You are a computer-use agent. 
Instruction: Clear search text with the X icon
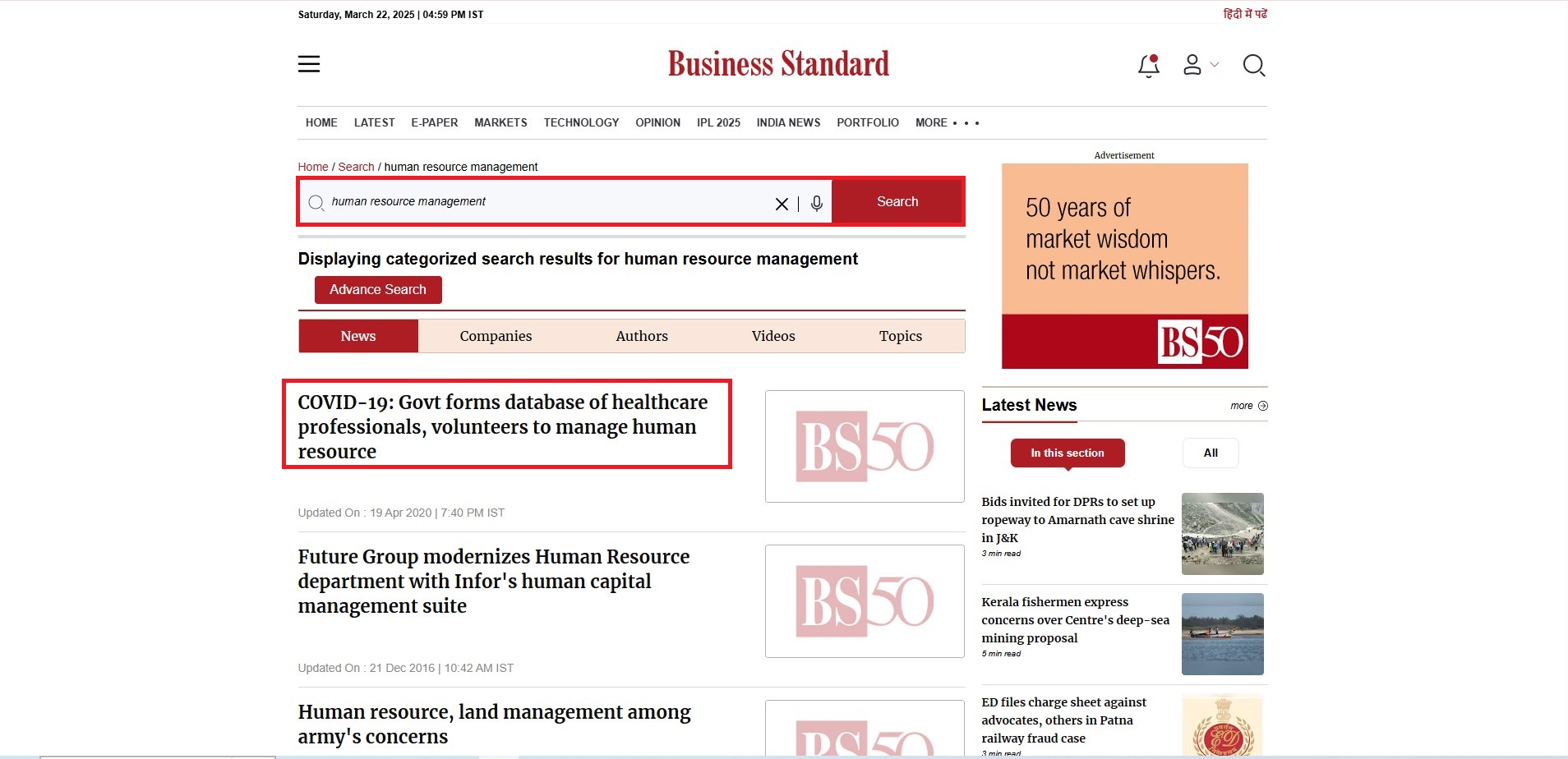pyautogui.click(x=782, y=204)
